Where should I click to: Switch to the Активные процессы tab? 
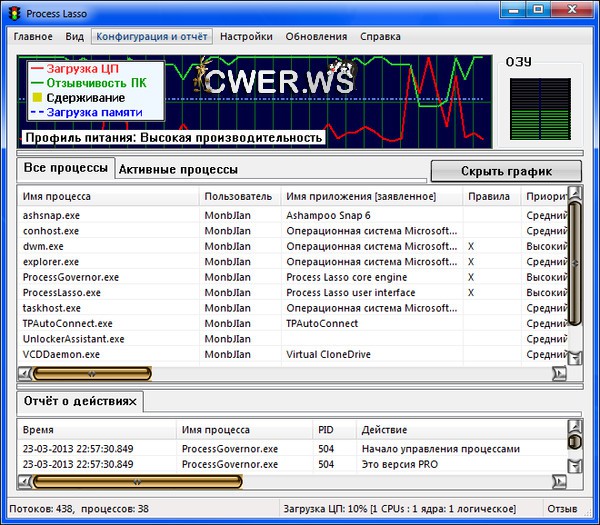(178, 170)
